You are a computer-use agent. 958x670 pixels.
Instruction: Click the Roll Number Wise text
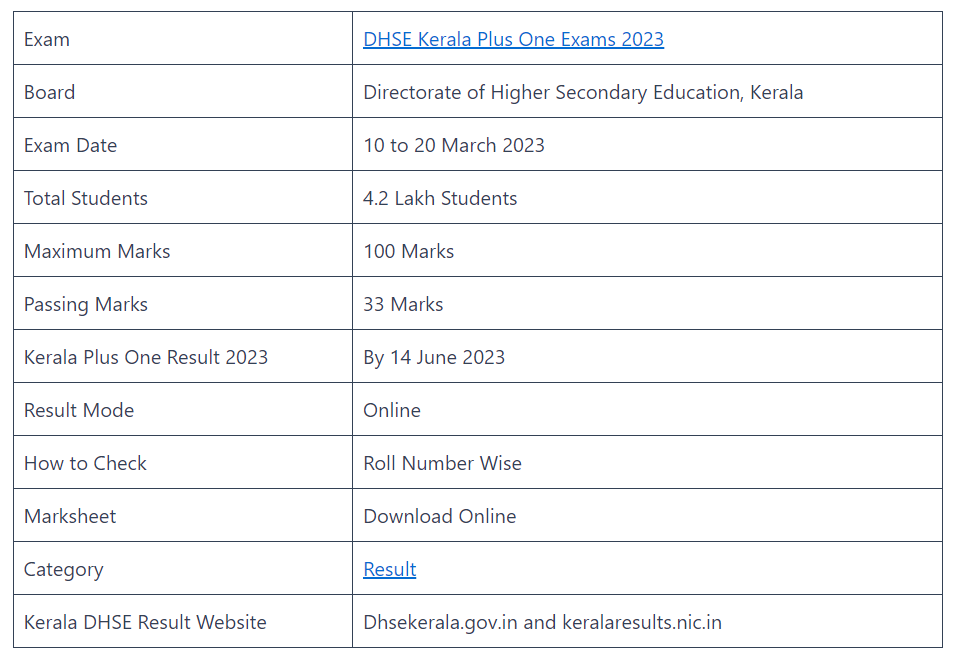tap(442, 463)
